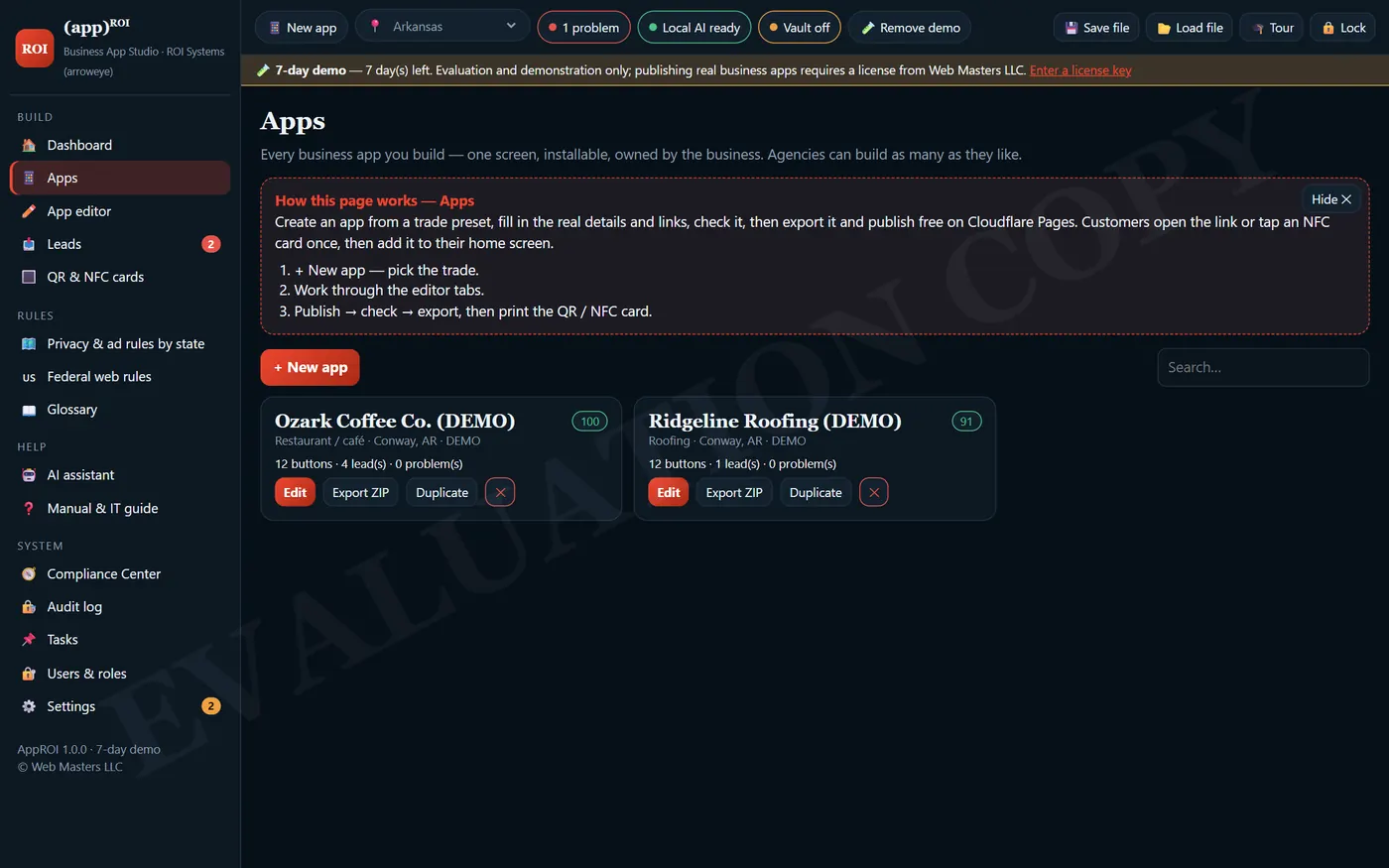Click the Ozark Coffee score badge 100
The image size is (1389, 868).
click(590, 422)
